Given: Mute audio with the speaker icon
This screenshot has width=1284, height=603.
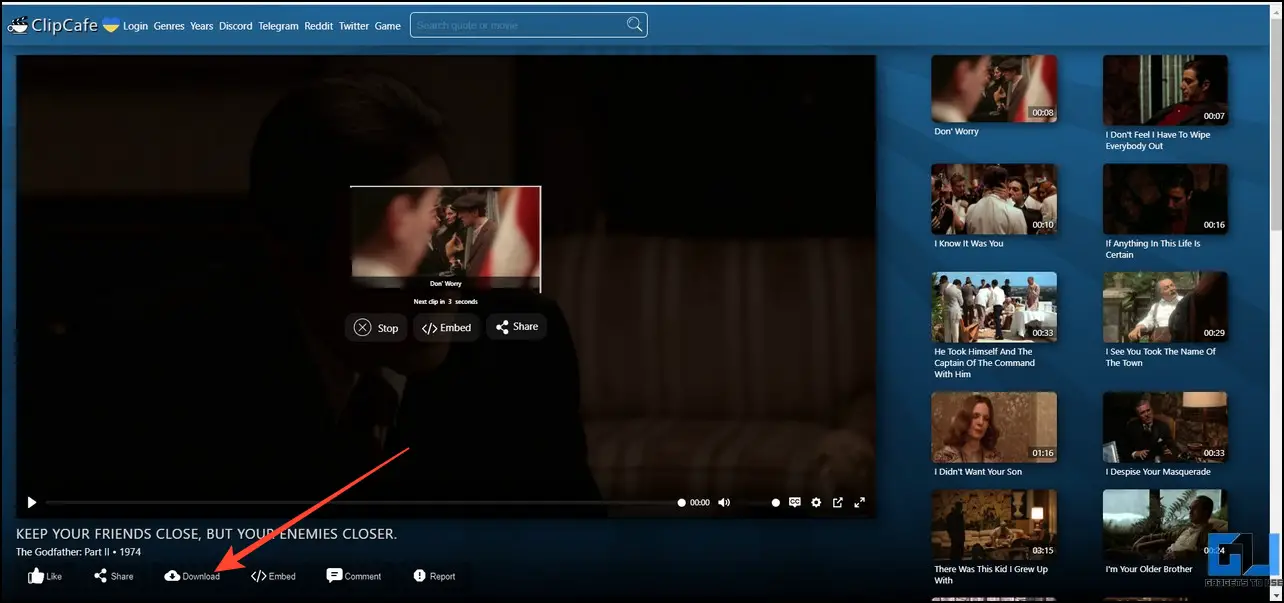Looking at the screenshot, I should [x=724, y=502].
